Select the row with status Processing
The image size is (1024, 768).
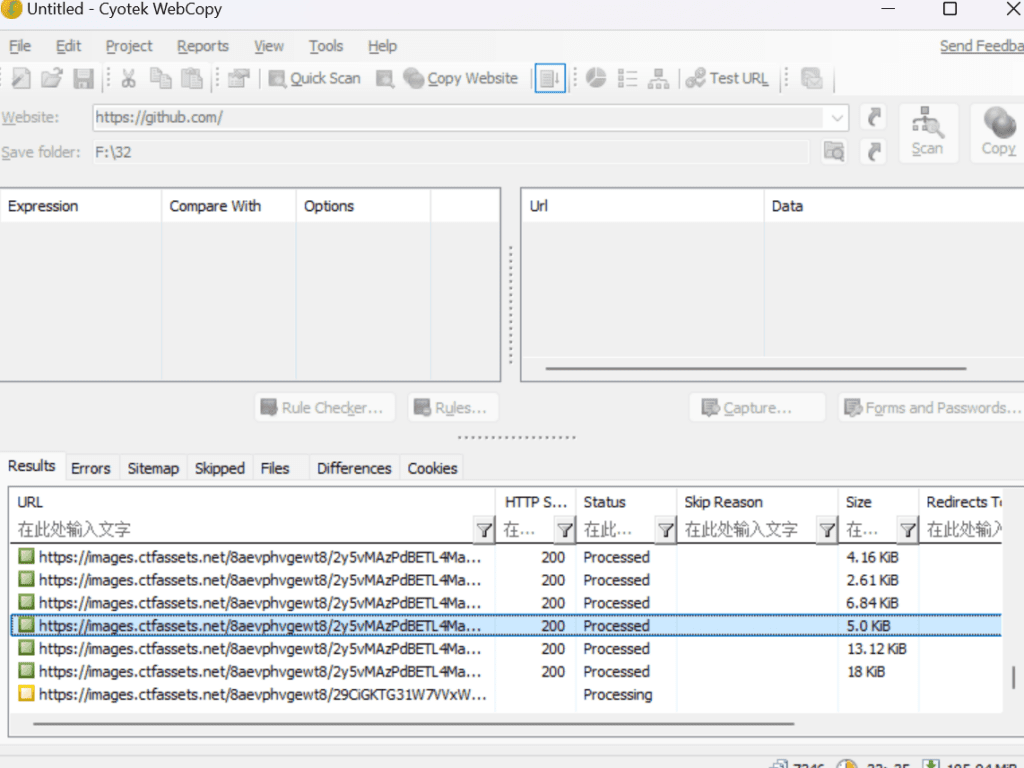point(506,694)
